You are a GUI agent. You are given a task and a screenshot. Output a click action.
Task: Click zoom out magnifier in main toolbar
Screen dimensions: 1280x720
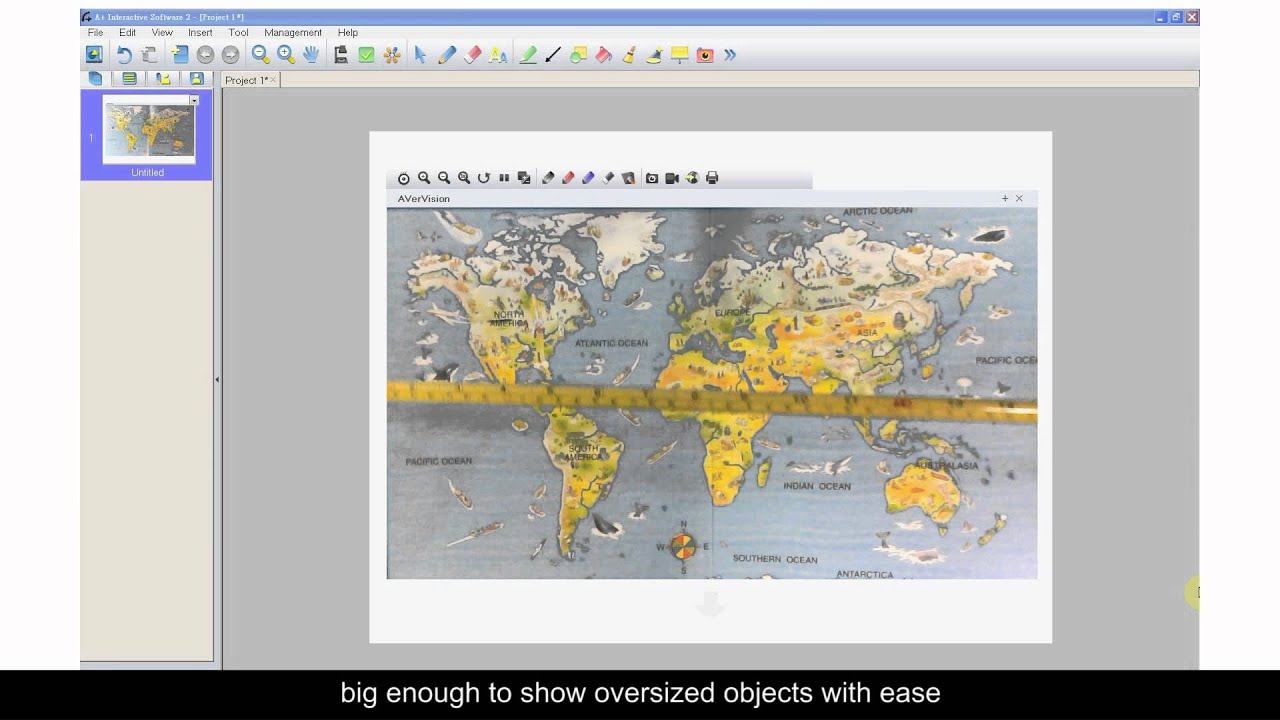click(260, 55)
